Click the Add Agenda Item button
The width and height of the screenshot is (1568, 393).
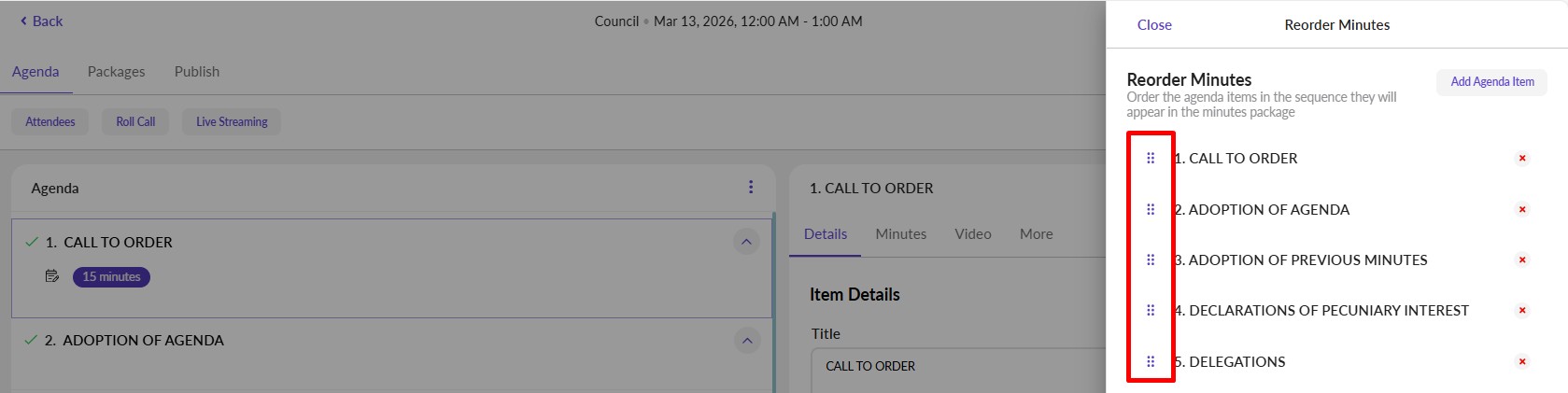click(1491, 82)
